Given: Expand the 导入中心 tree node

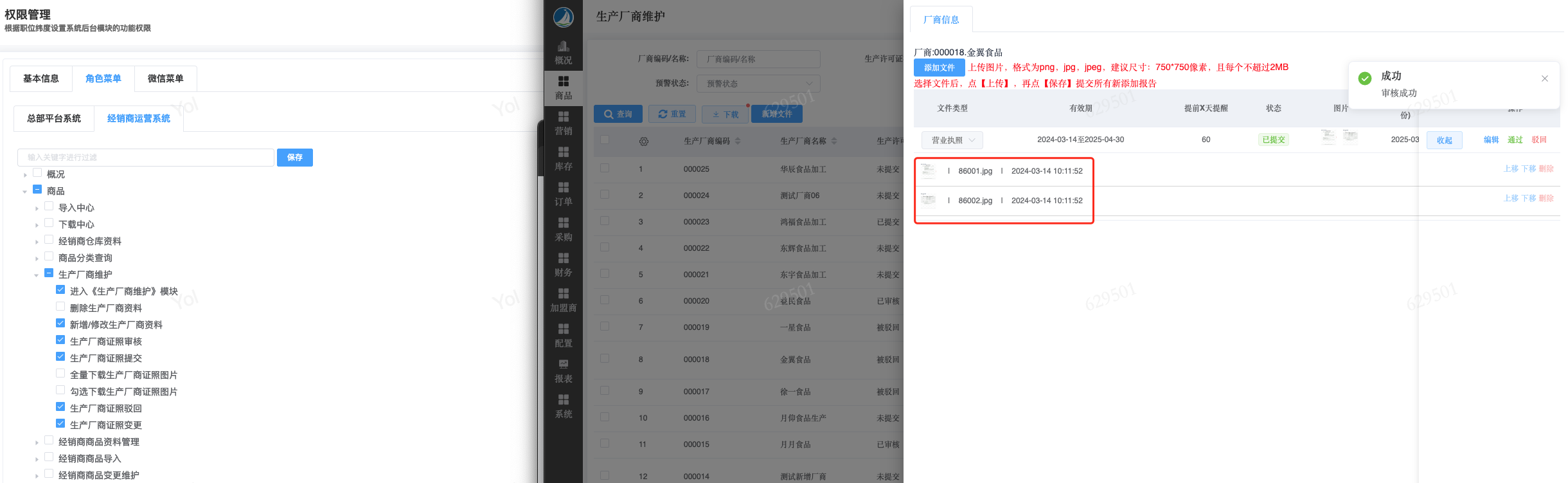Looking at the screenshot, I should [x=37, y=208].
